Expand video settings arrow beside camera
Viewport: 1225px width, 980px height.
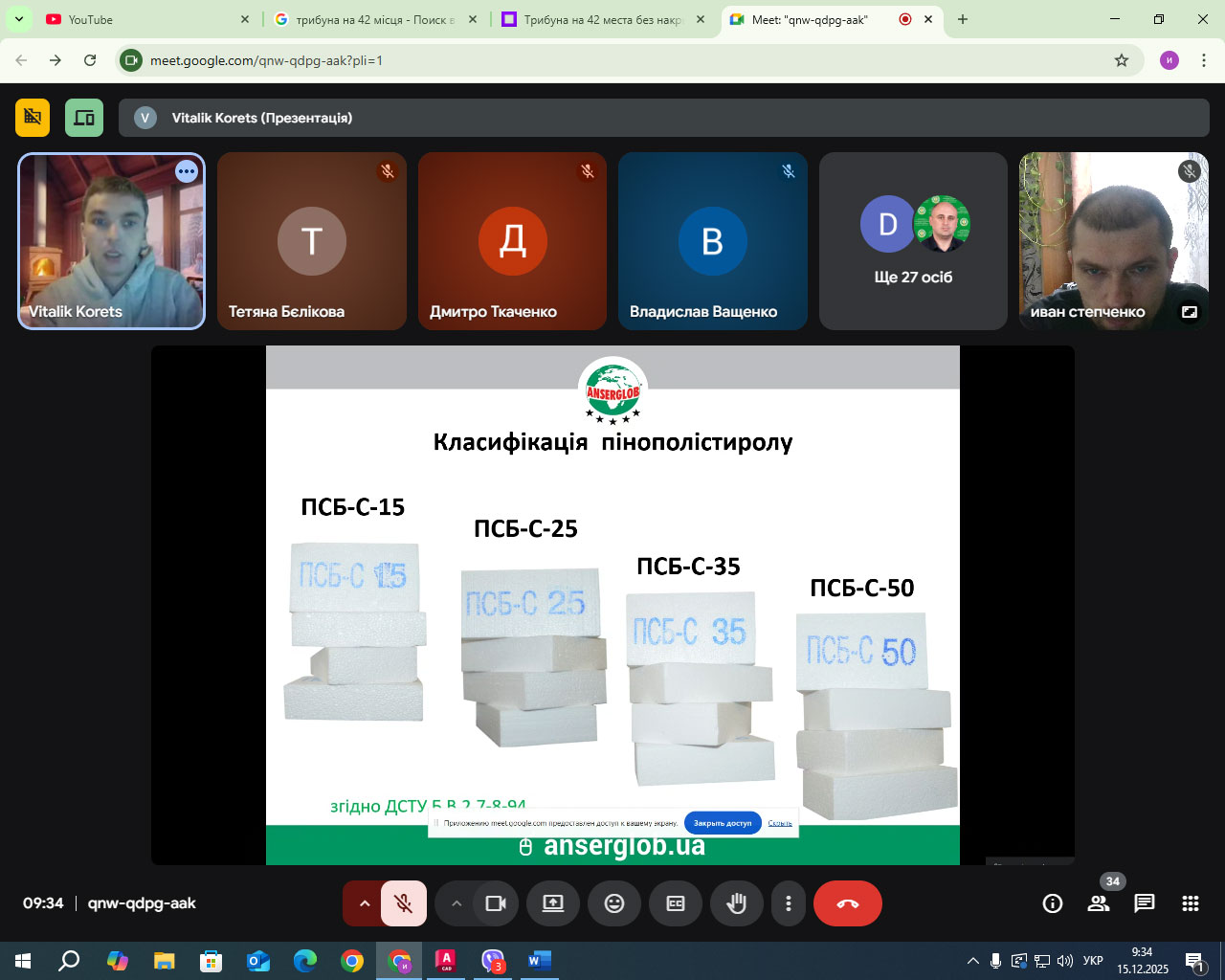[x=457, y=903]
